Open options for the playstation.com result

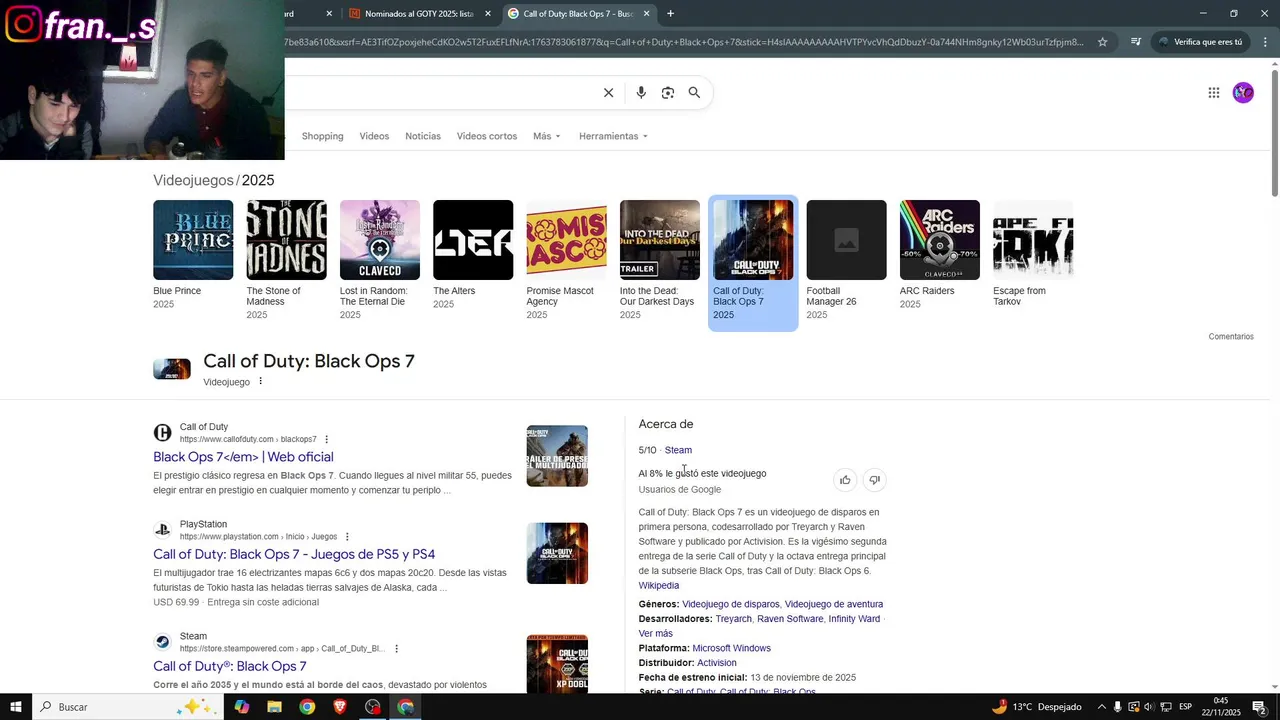347,537
